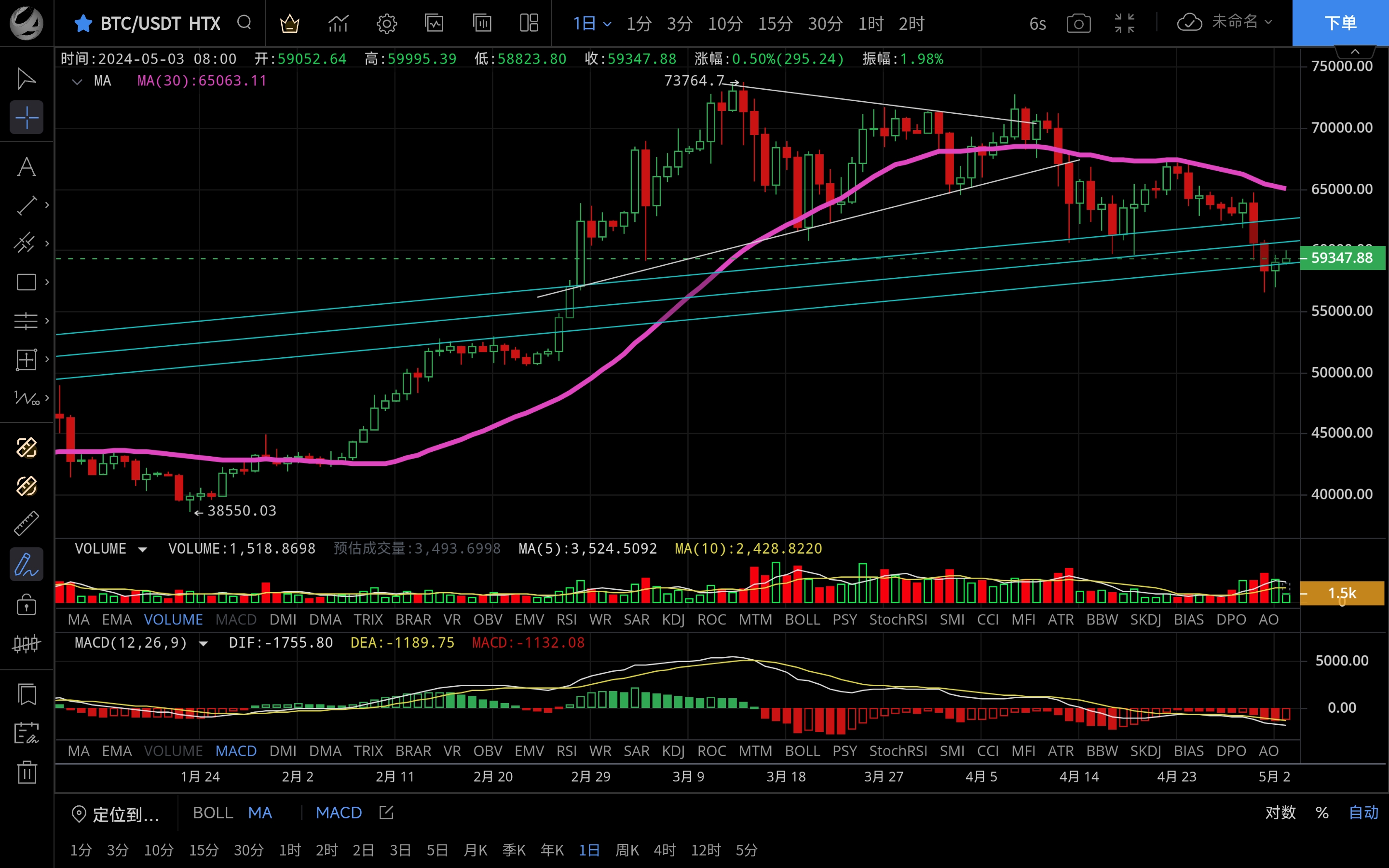Viewport: 1389px width, 868px height.
Task: Click the lock drawings icon
Action: tap(27, 605)
